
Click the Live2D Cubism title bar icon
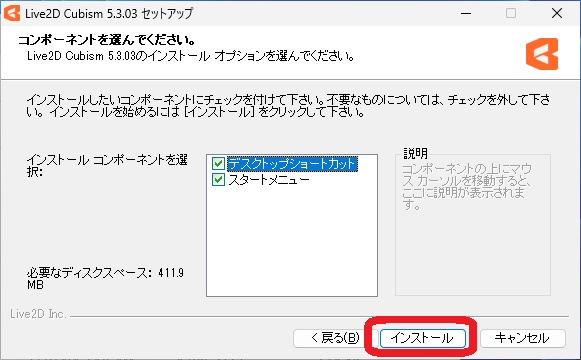click(12, 13)
